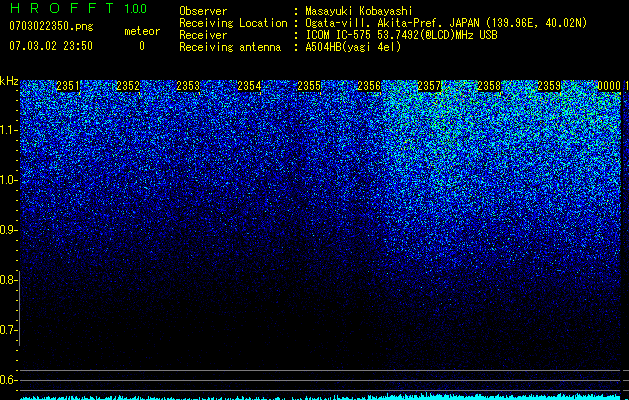629x400 pixels.
Task: Click the Receiver field label
Action: coord(203,35)
